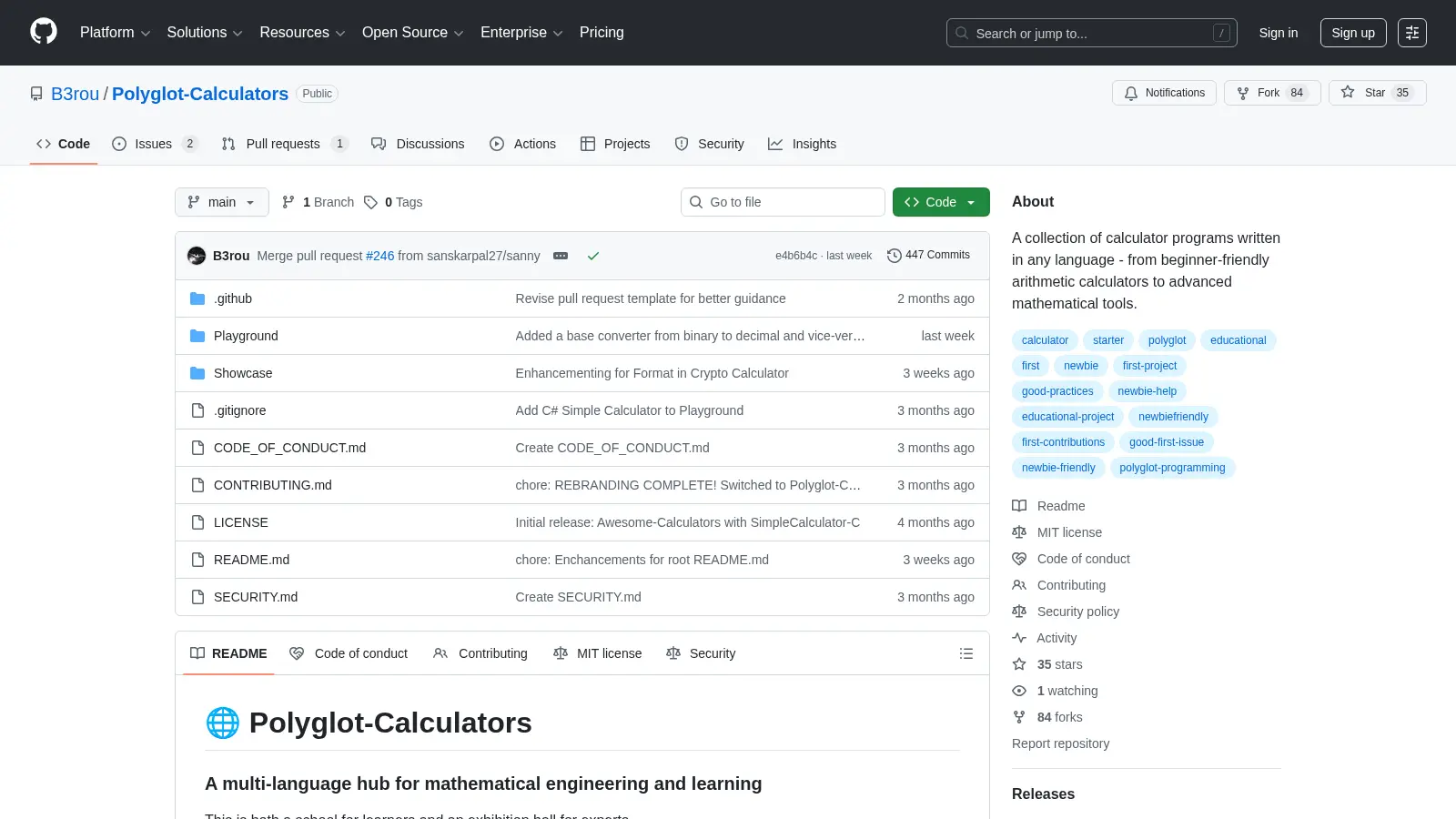Screen dimensions: 1456x819
Task: Expand the Enterprise menu
Action: (521, 33)
